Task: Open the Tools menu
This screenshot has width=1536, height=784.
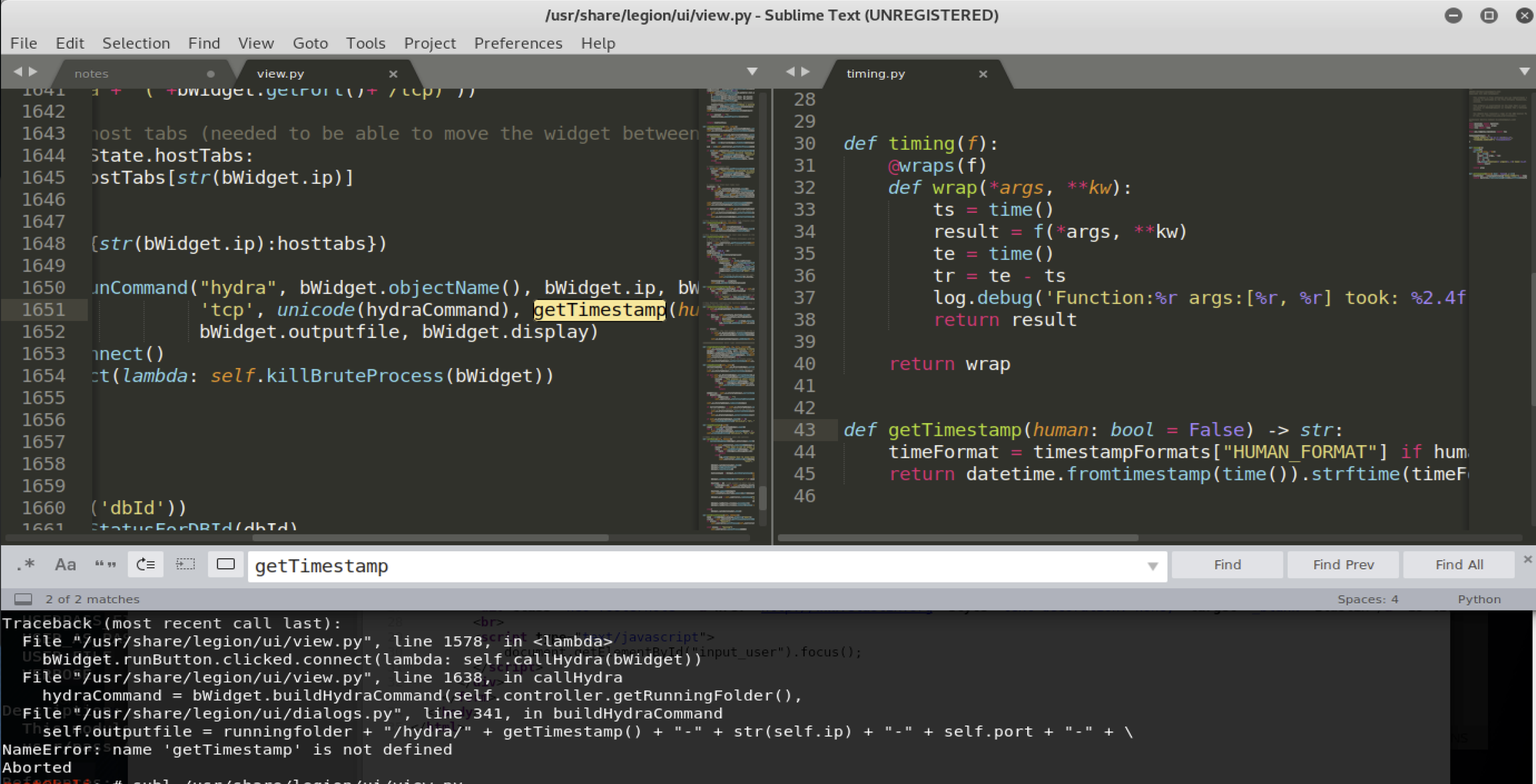Action: (366, 43)
